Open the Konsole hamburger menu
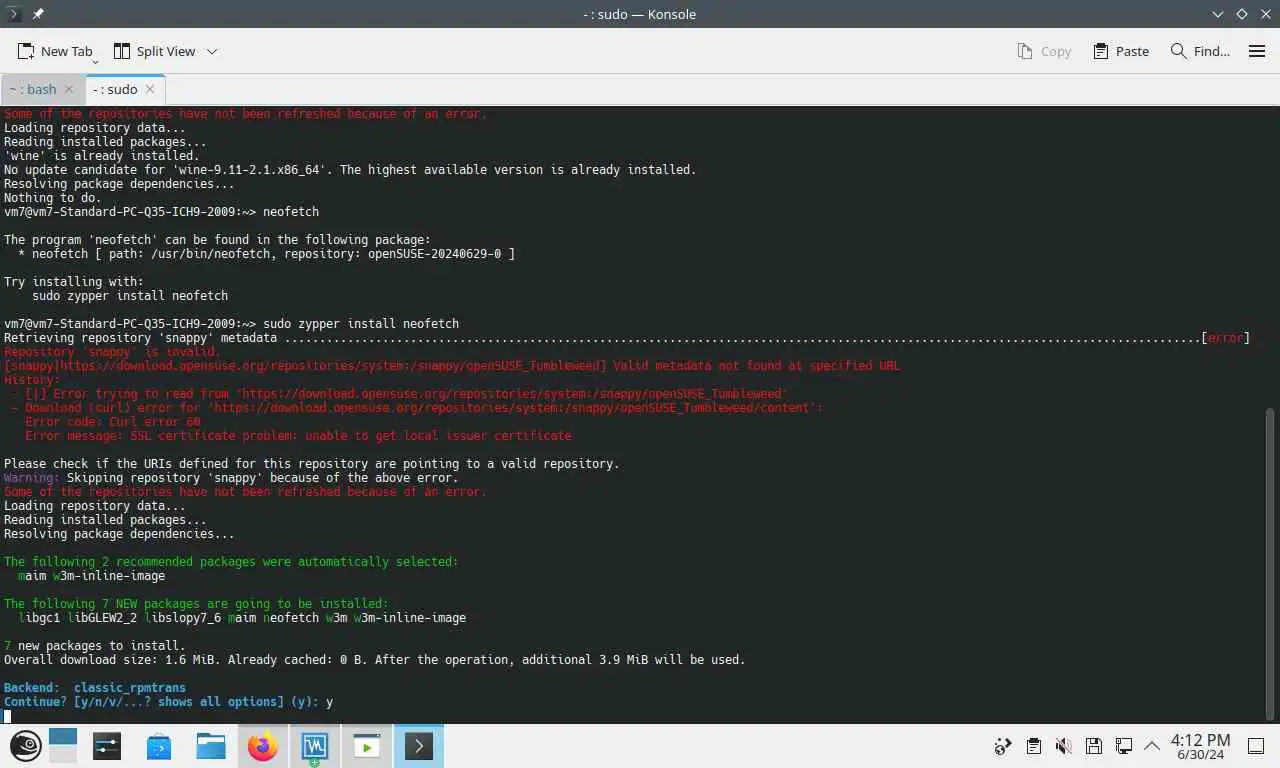 point(1257,51)
